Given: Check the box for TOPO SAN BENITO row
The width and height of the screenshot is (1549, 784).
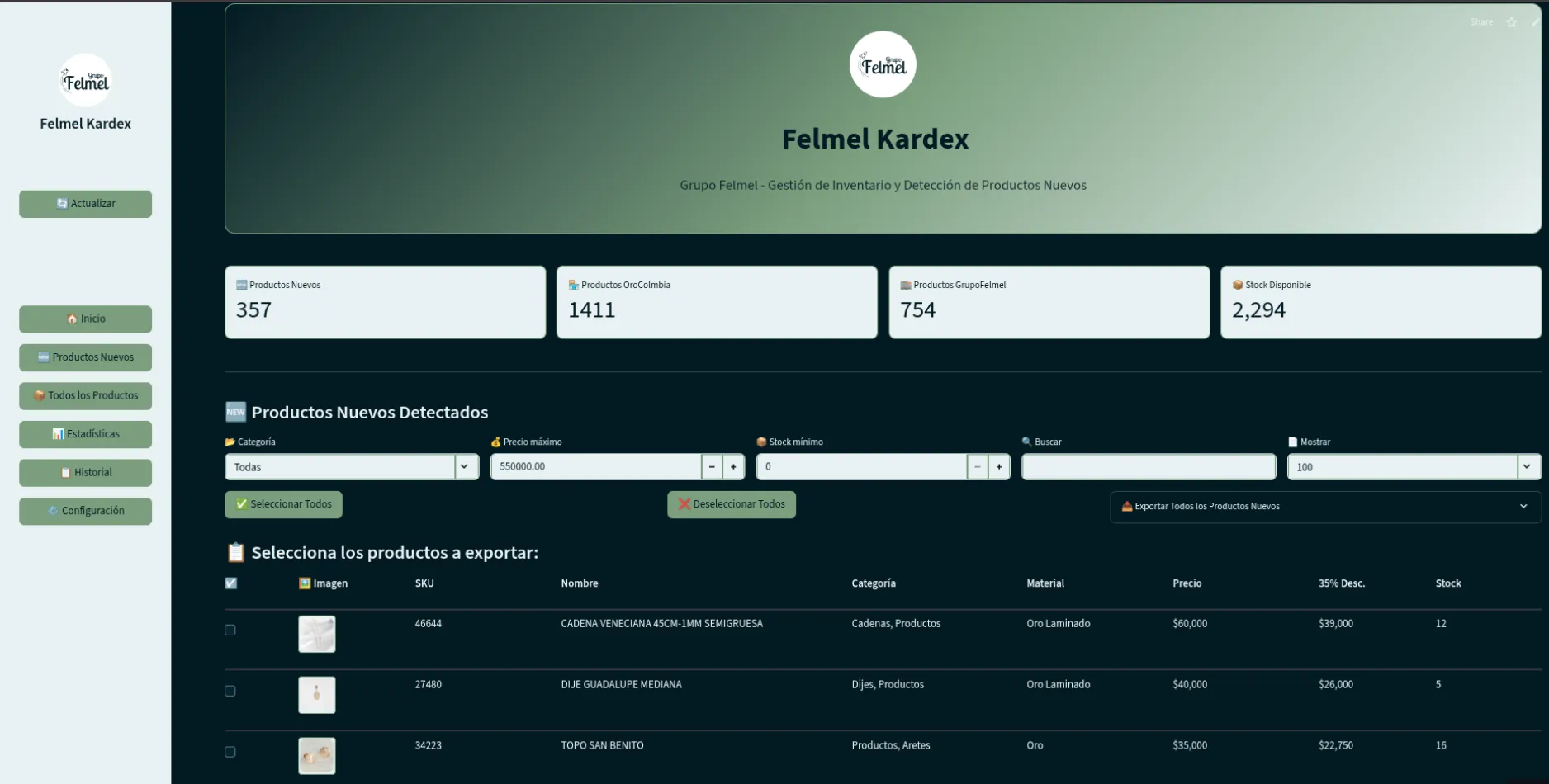Looking at the screenshot, I should (230, 753).
